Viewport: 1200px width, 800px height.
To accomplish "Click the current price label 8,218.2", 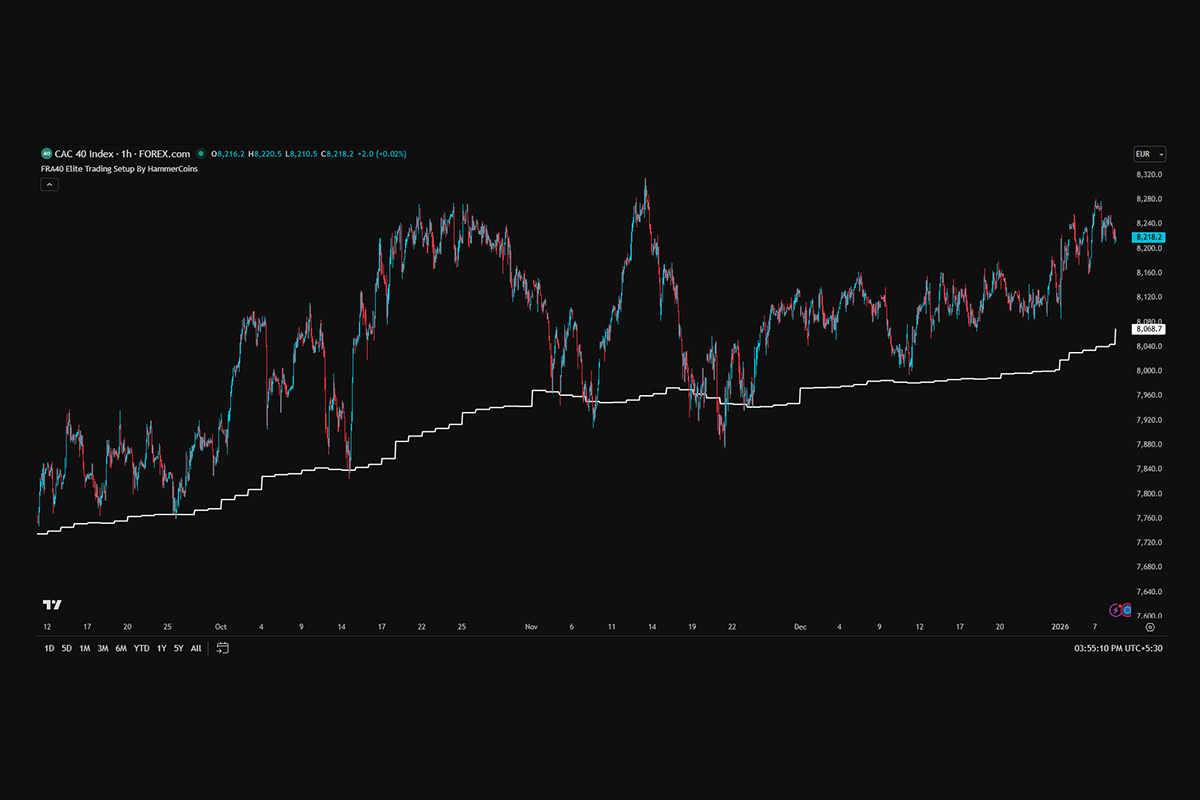I will pos(1147,238).
